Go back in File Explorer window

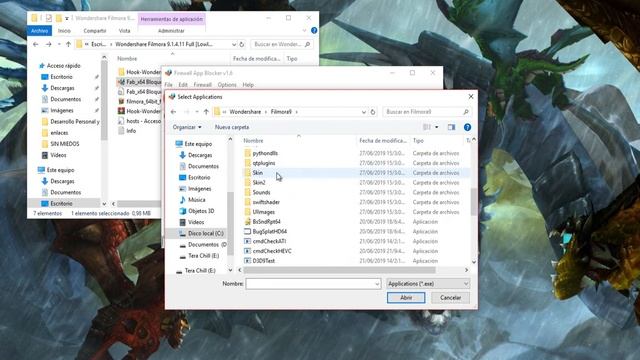[36, 44]
